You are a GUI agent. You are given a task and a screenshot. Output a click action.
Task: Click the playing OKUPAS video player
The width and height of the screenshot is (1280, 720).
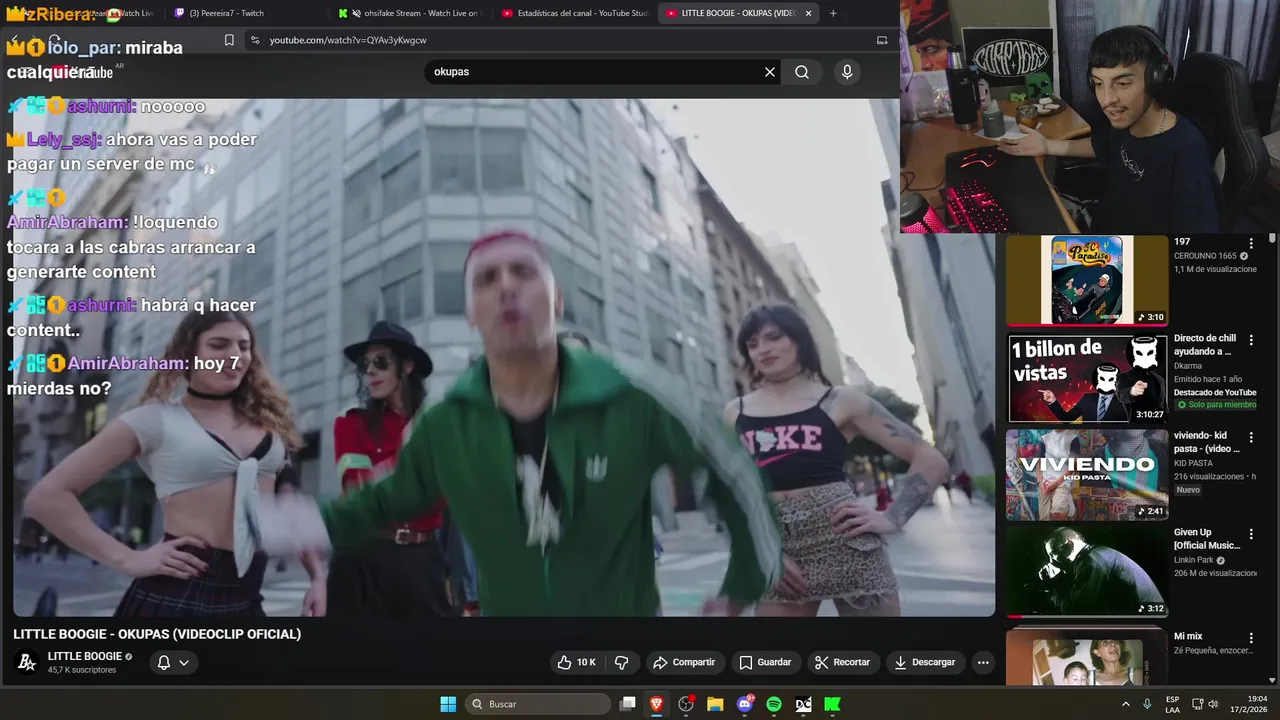[x=504, y=357]
